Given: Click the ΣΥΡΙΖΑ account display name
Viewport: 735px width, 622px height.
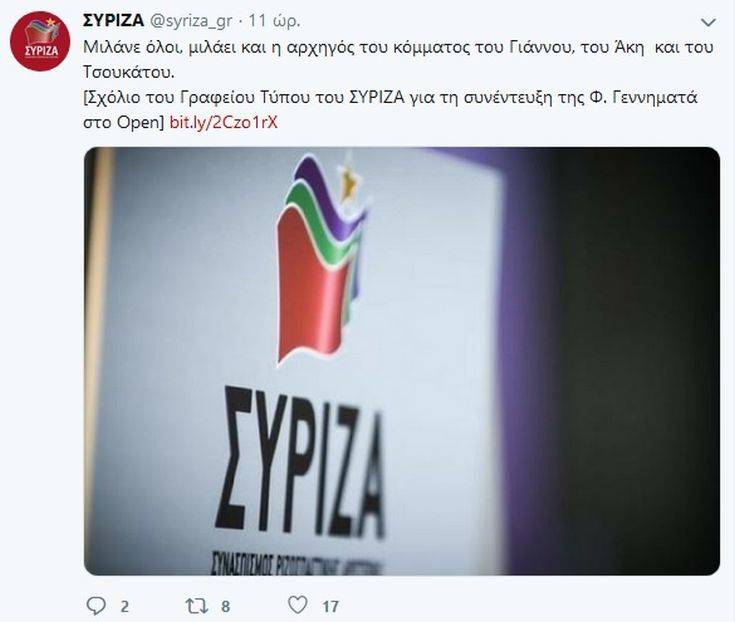Looking at the screenshot, I should coord(113,21).
